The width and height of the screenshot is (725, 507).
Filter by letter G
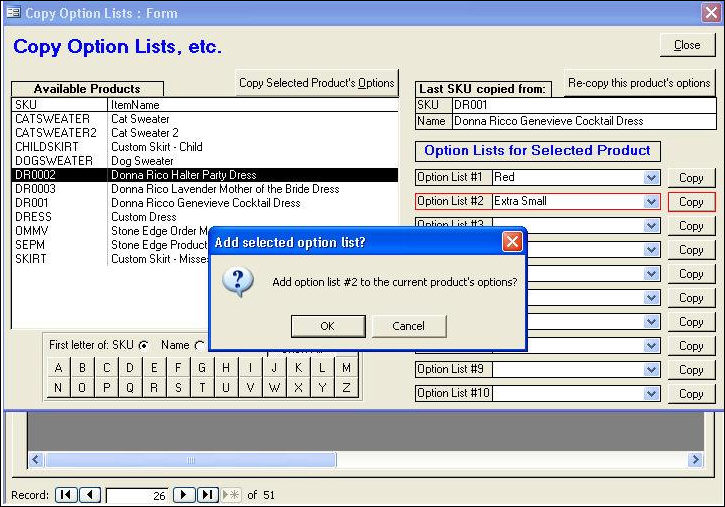click(x=203, y=368)
